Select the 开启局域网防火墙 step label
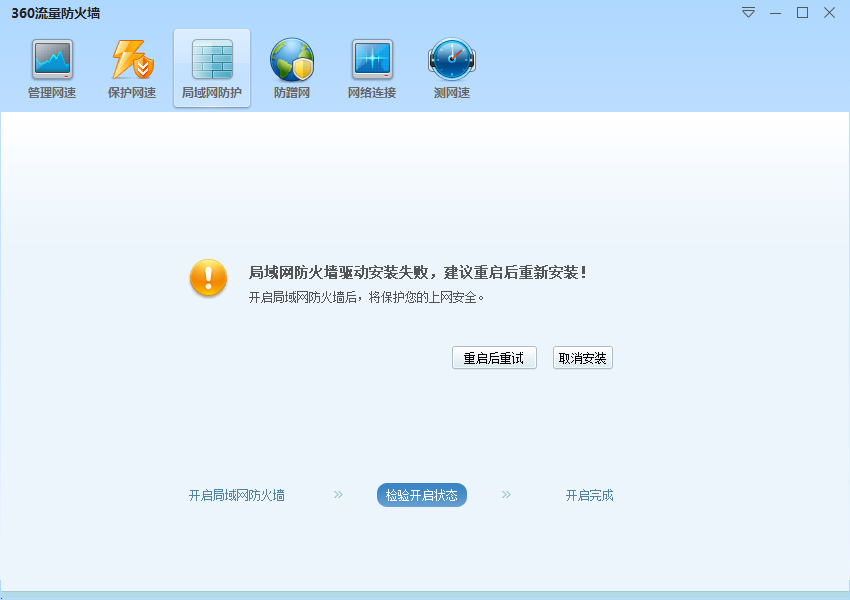 point(237,495)
